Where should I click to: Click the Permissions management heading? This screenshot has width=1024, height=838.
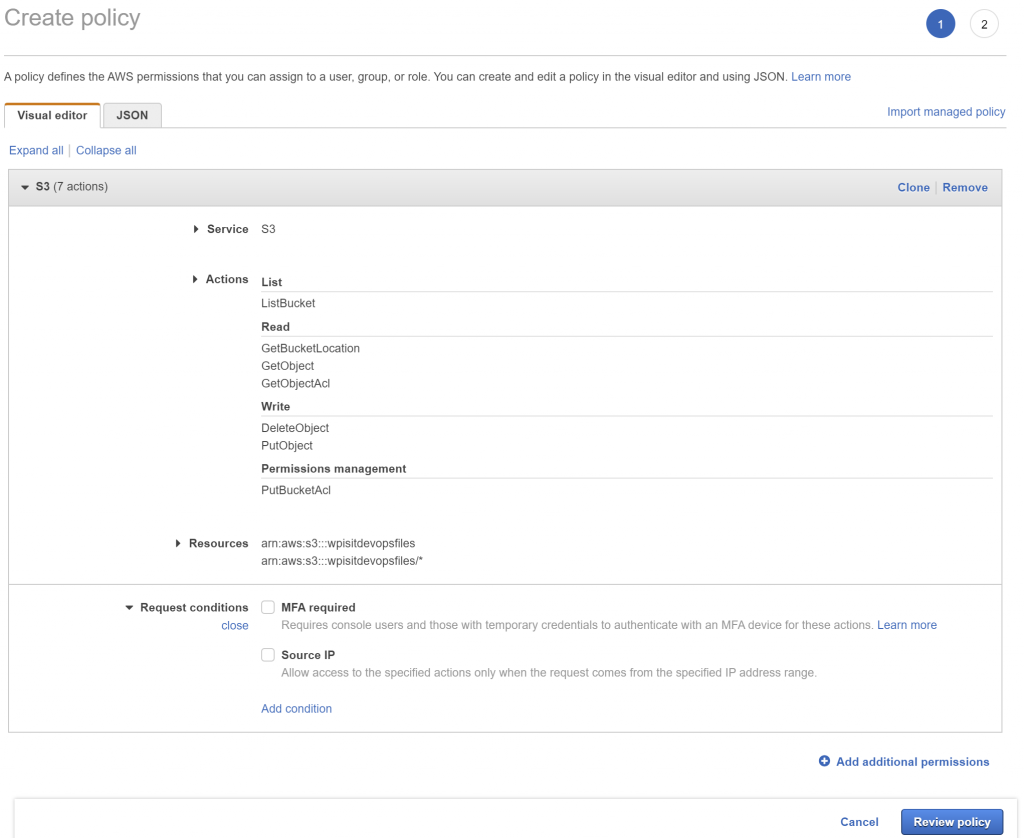coord(333,469)
